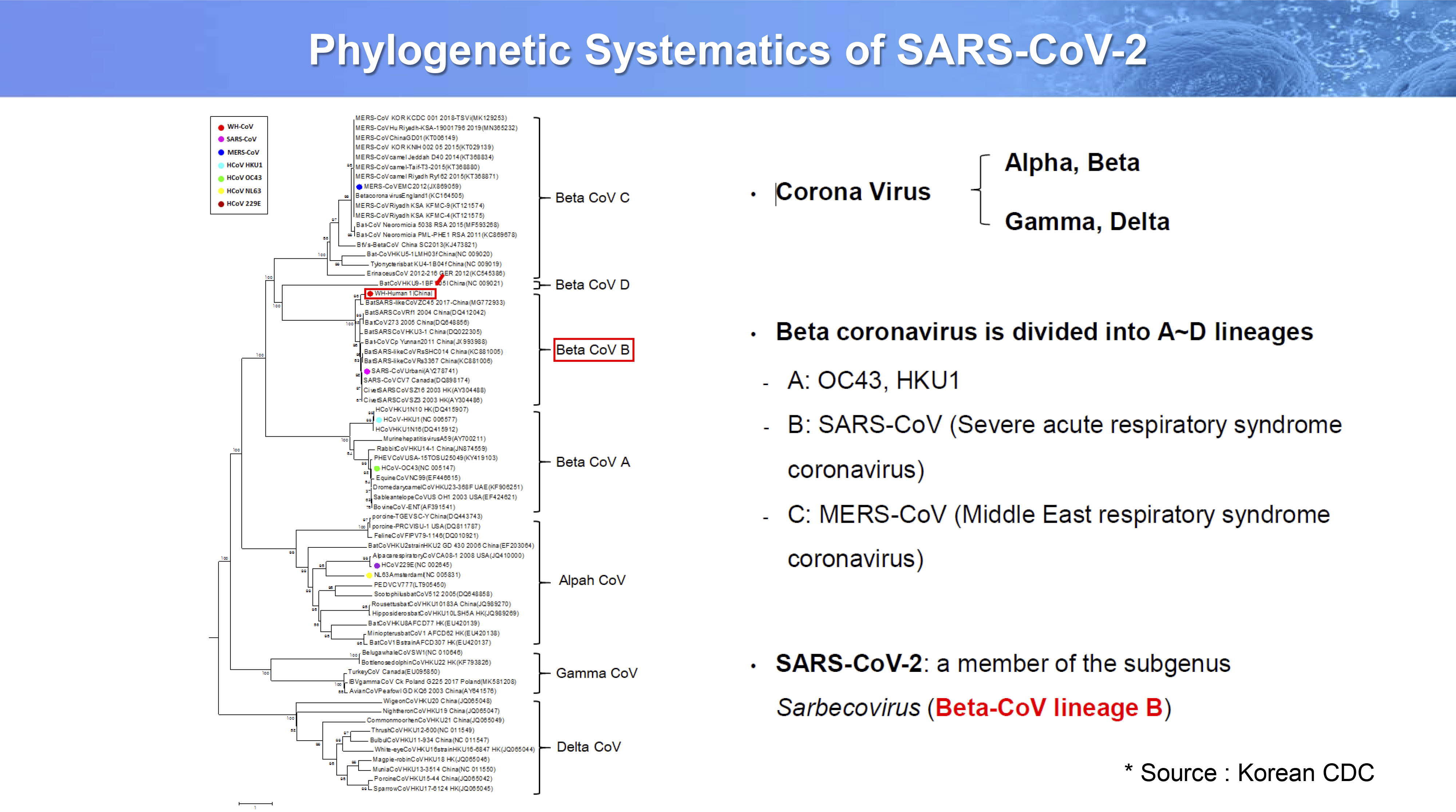Click the red 'Beta-CoV lineage B' text
This screenshot has width=1456, height=812.
click(1048, 708)
